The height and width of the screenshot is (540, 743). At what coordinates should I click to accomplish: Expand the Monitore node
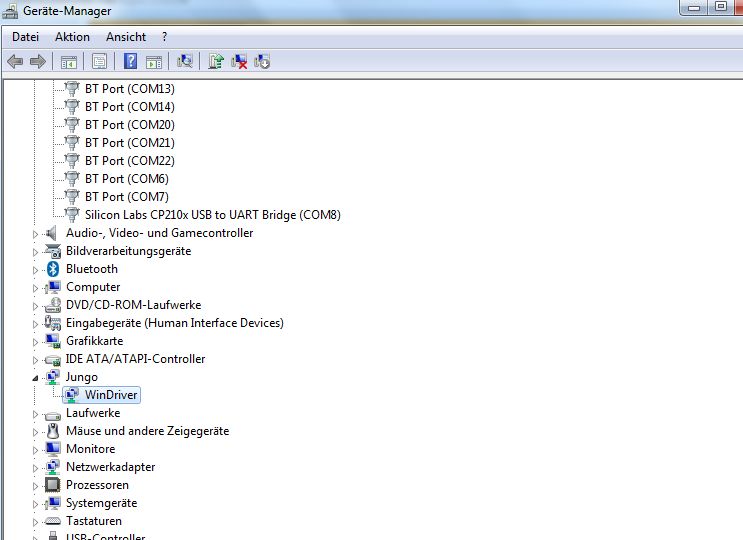coord(35,450)
